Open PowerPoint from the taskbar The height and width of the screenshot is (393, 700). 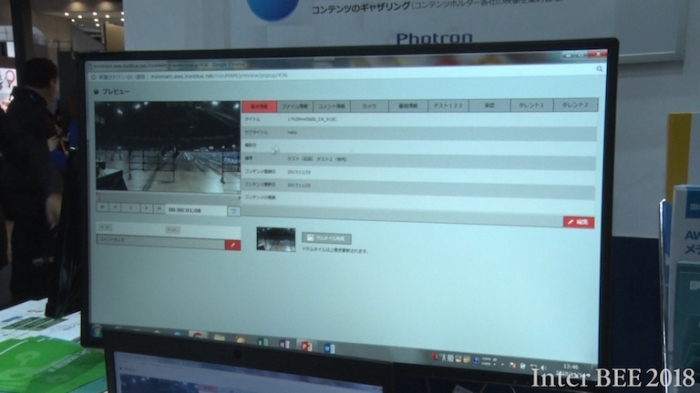tap(306, 346)
